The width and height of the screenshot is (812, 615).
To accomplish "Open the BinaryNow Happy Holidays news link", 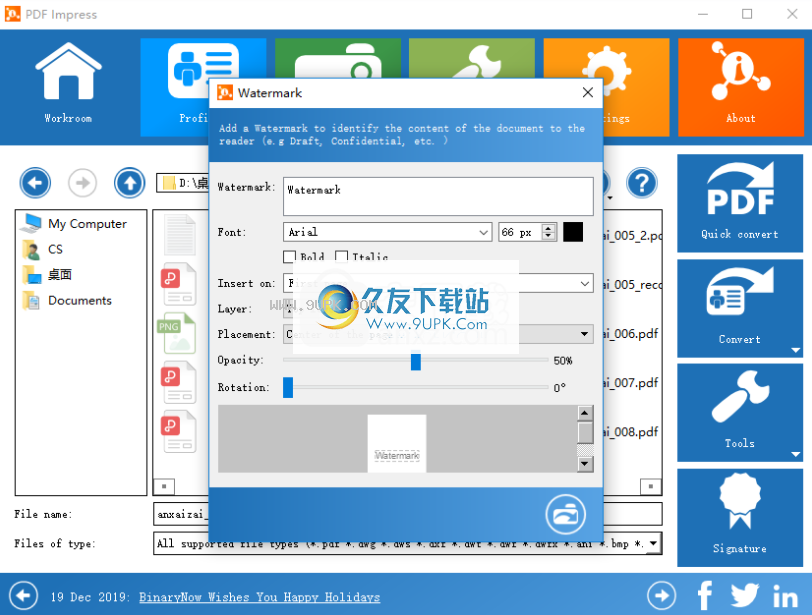I will coord(259,597).
